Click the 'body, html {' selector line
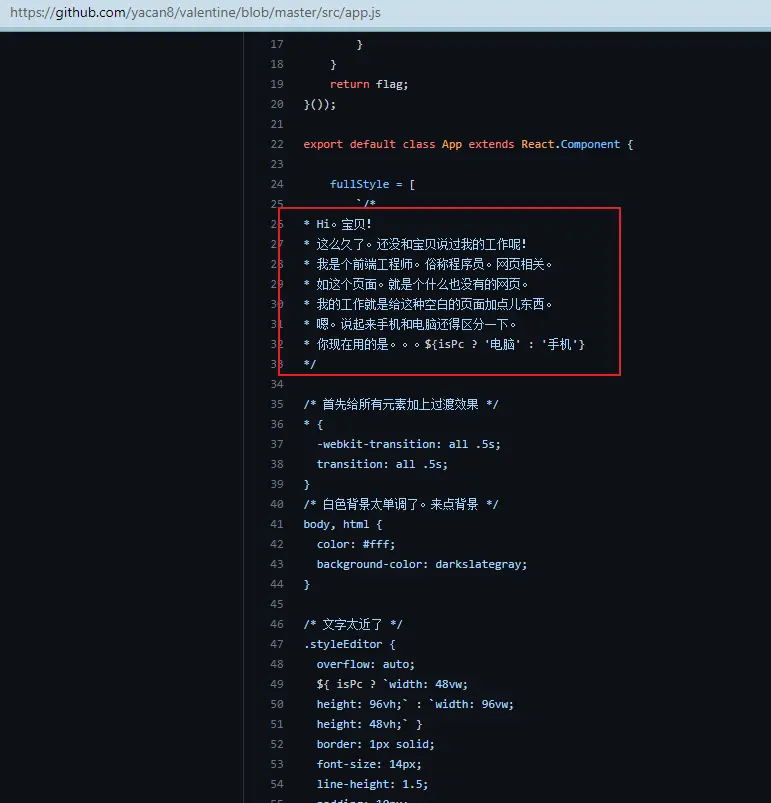The width and height of the screenshot is (771, 803). click(x=342, y=524)
